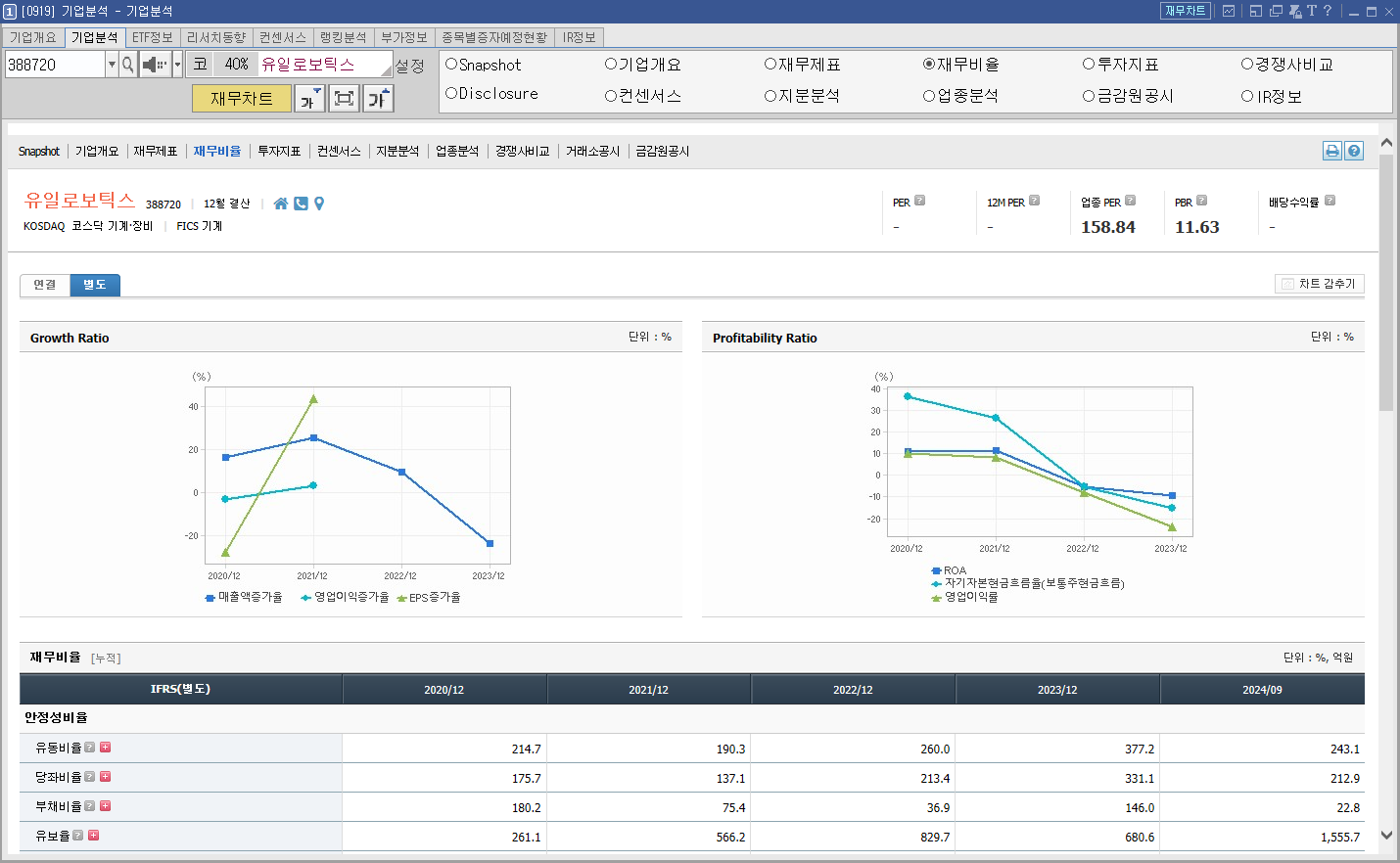Screen dimensions: 1400x863
Task: Click the fit-to-screen frame icon
Action: point(344,99)
